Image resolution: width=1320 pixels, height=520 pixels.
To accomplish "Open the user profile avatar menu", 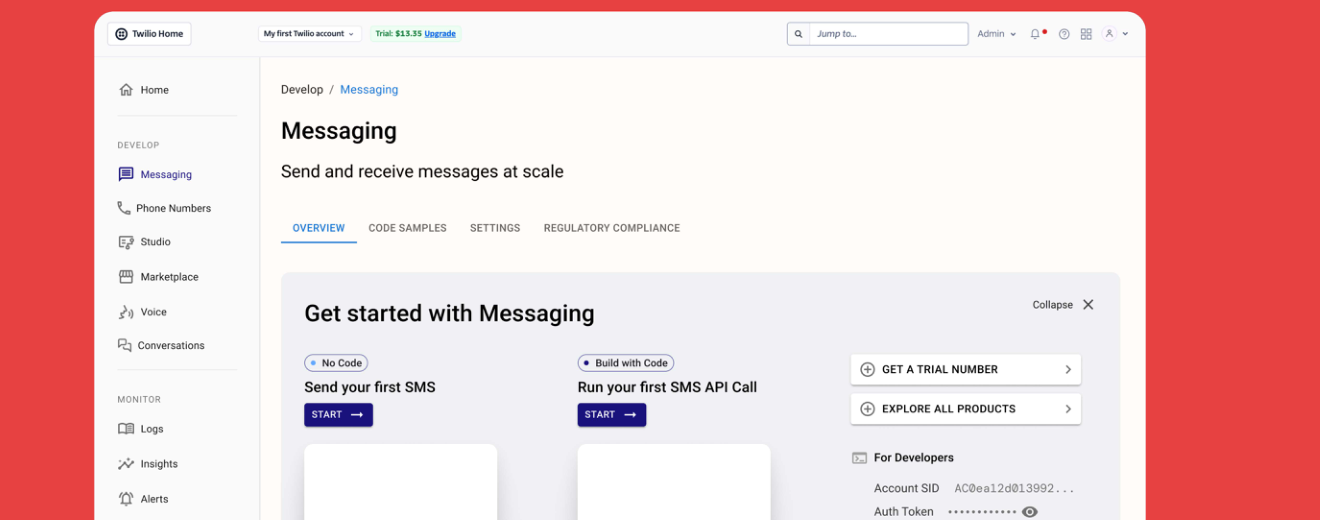I will point(1115,34).
